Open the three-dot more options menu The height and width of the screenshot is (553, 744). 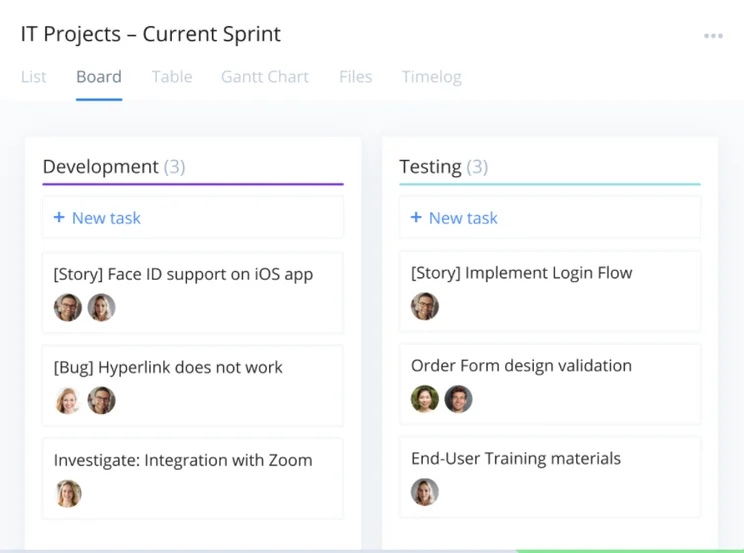click(x=713, y=36)
